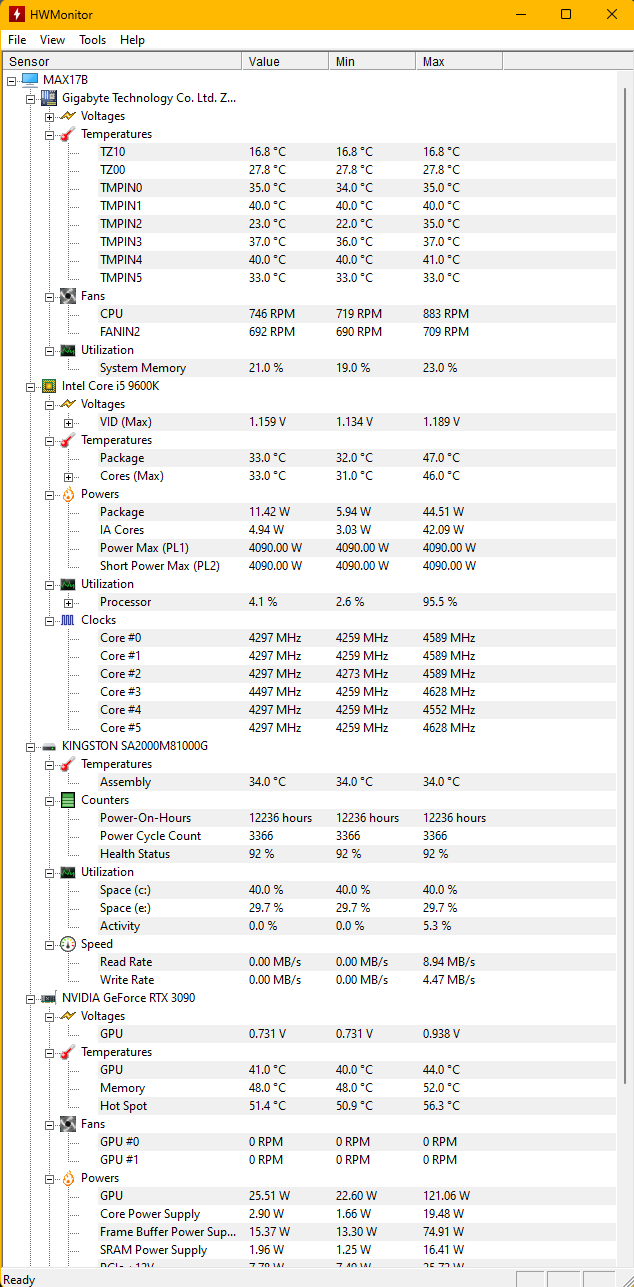Expand the motherboard Voltages node

49,117
